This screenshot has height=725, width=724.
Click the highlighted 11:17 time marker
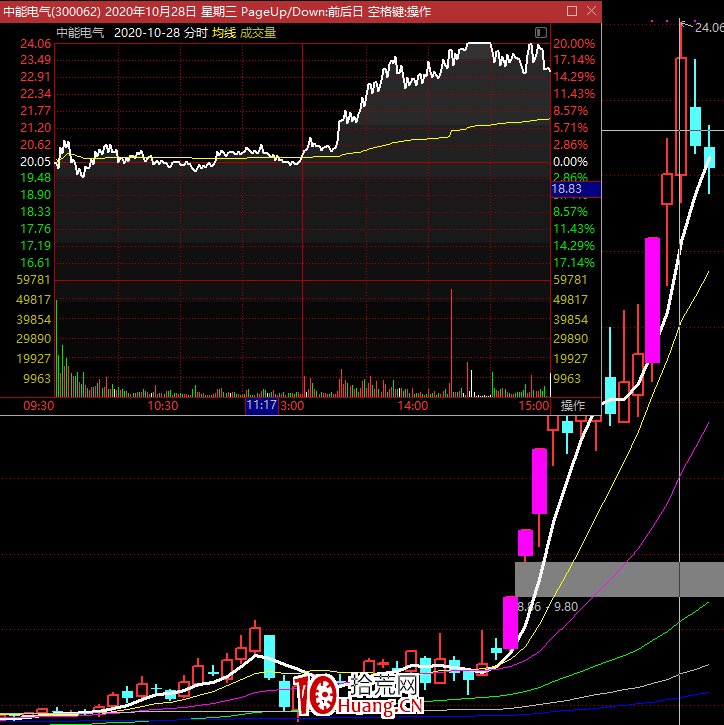262,406
